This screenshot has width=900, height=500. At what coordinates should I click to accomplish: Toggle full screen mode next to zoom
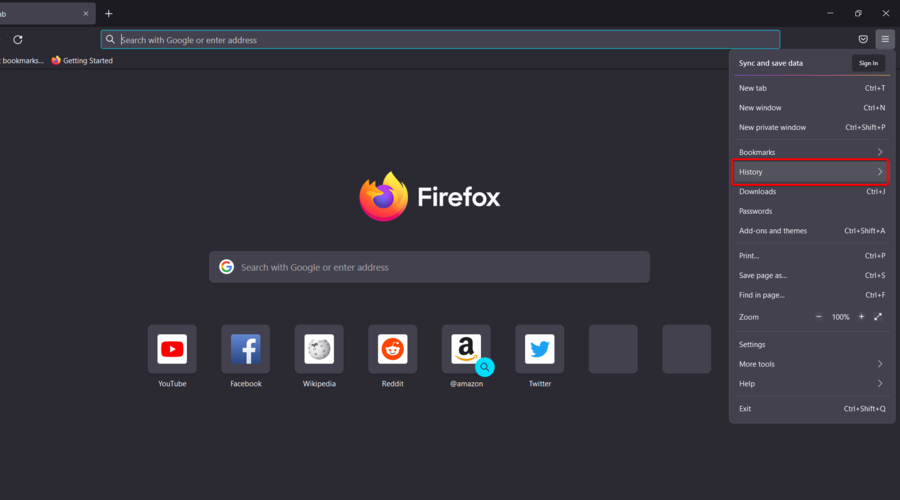[x=878, y=317]
